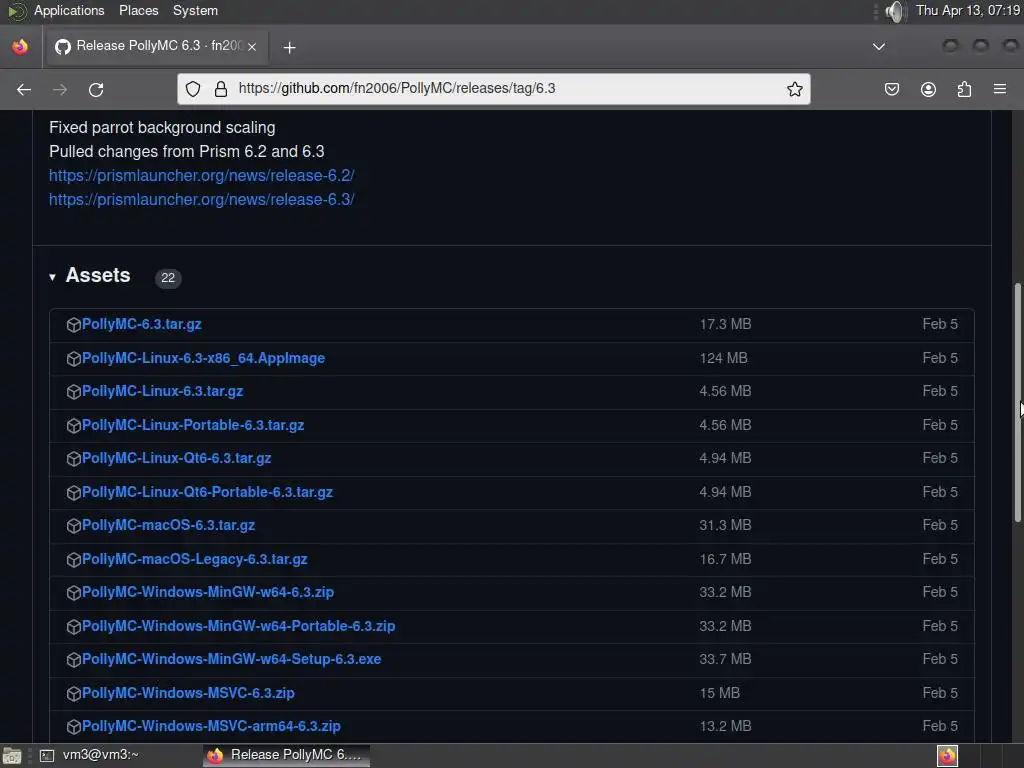Screen dimensions: 1024x768
Task: Click package icon beside PollyMC-Linux-Portable-6.3.tar.gz
Action: (74, 425)
